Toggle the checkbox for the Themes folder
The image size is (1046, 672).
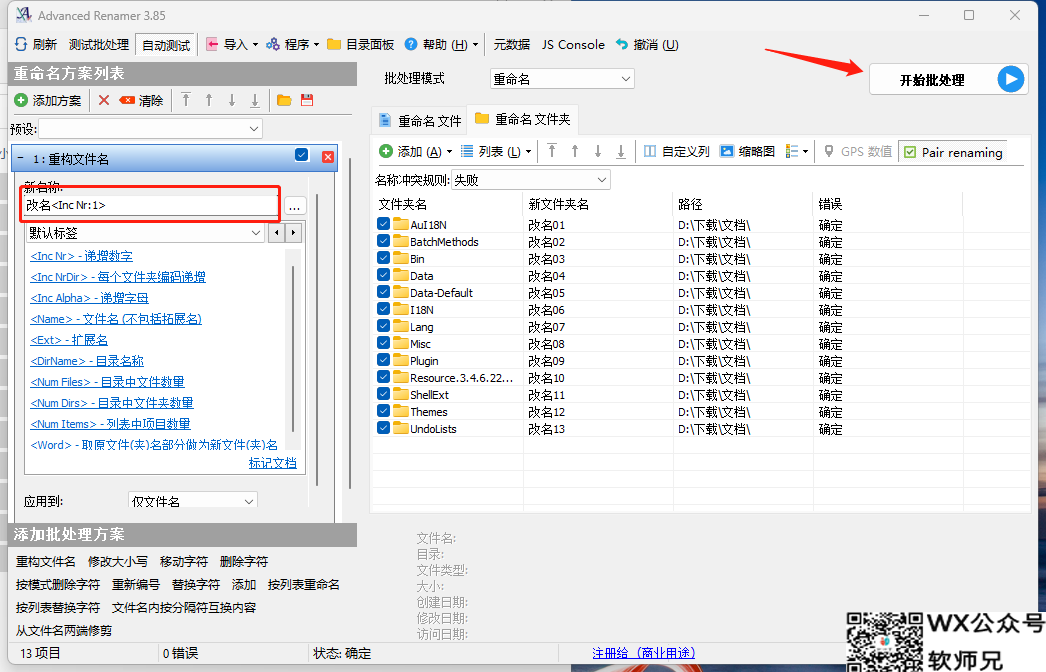[x=384, y=411]
